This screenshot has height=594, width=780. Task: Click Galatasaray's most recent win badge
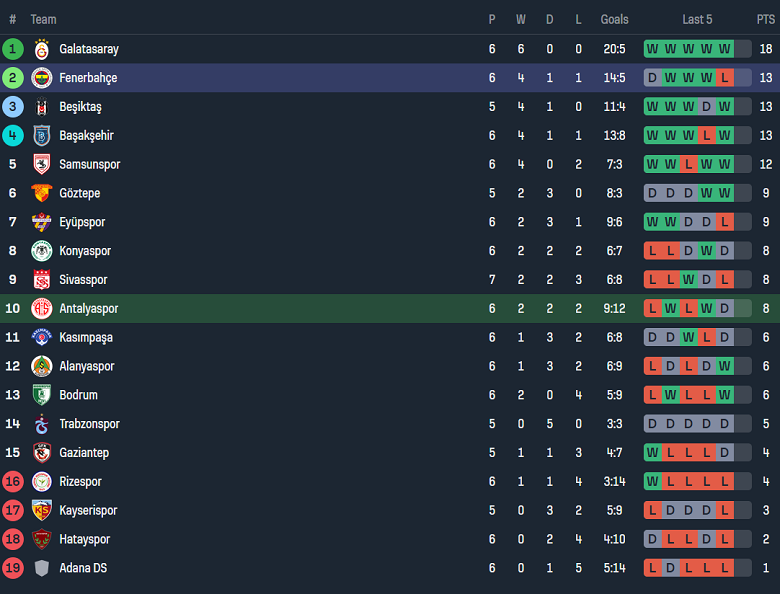[x=724, y=49]
